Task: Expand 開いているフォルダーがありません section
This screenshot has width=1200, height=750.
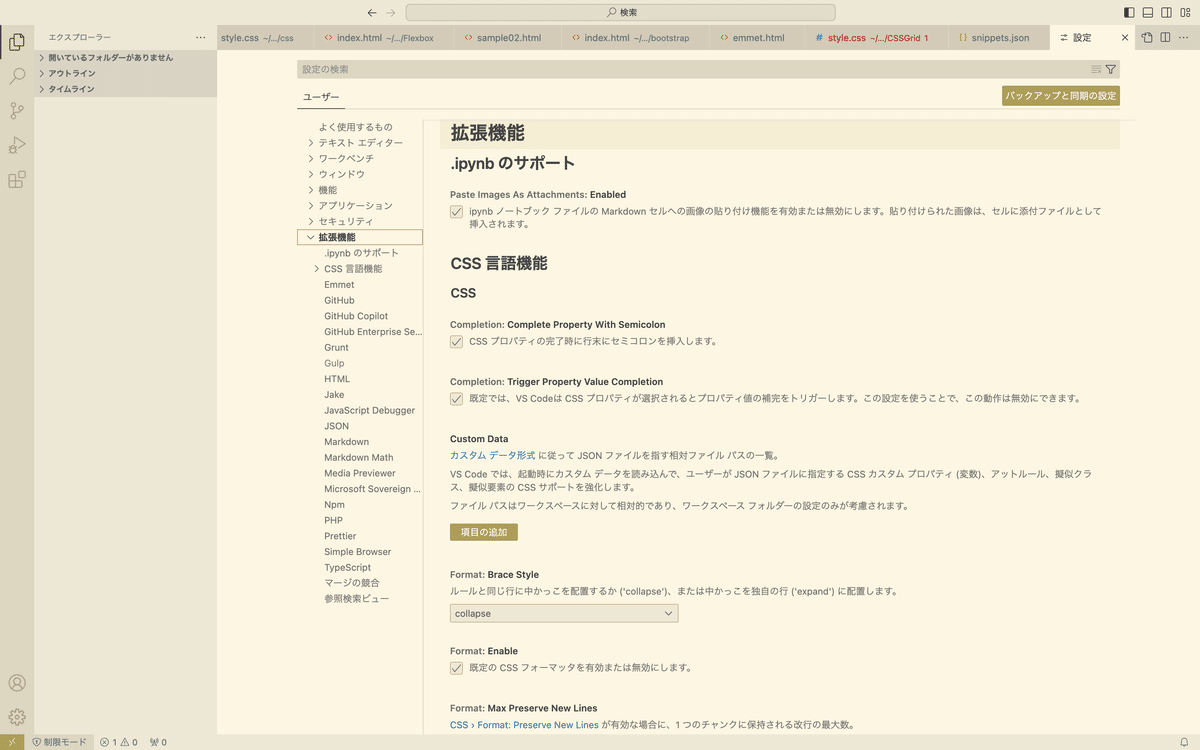Action: (125, 58)
